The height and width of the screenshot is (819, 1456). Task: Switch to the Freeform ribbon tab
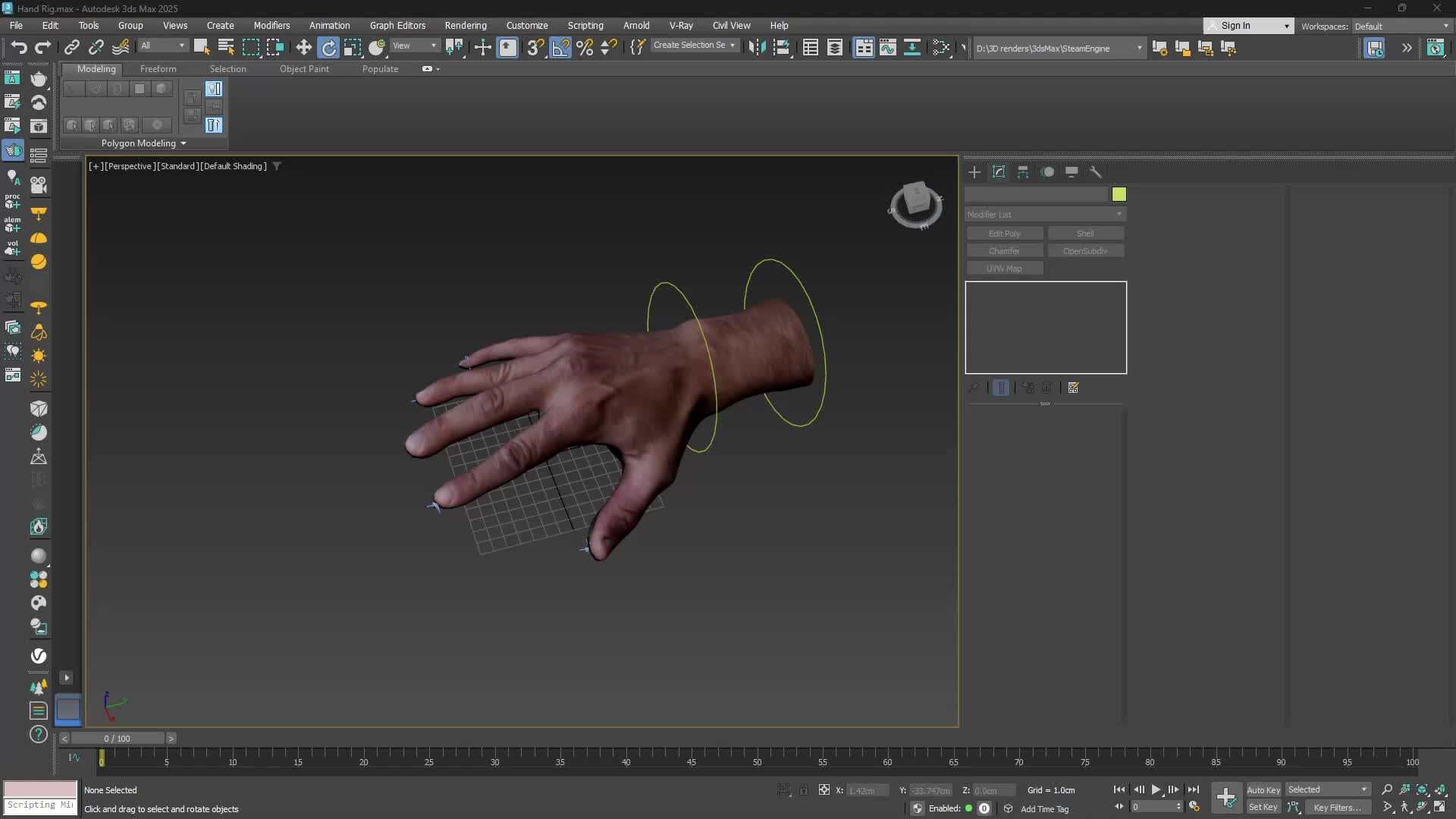(x=158, y=68)
